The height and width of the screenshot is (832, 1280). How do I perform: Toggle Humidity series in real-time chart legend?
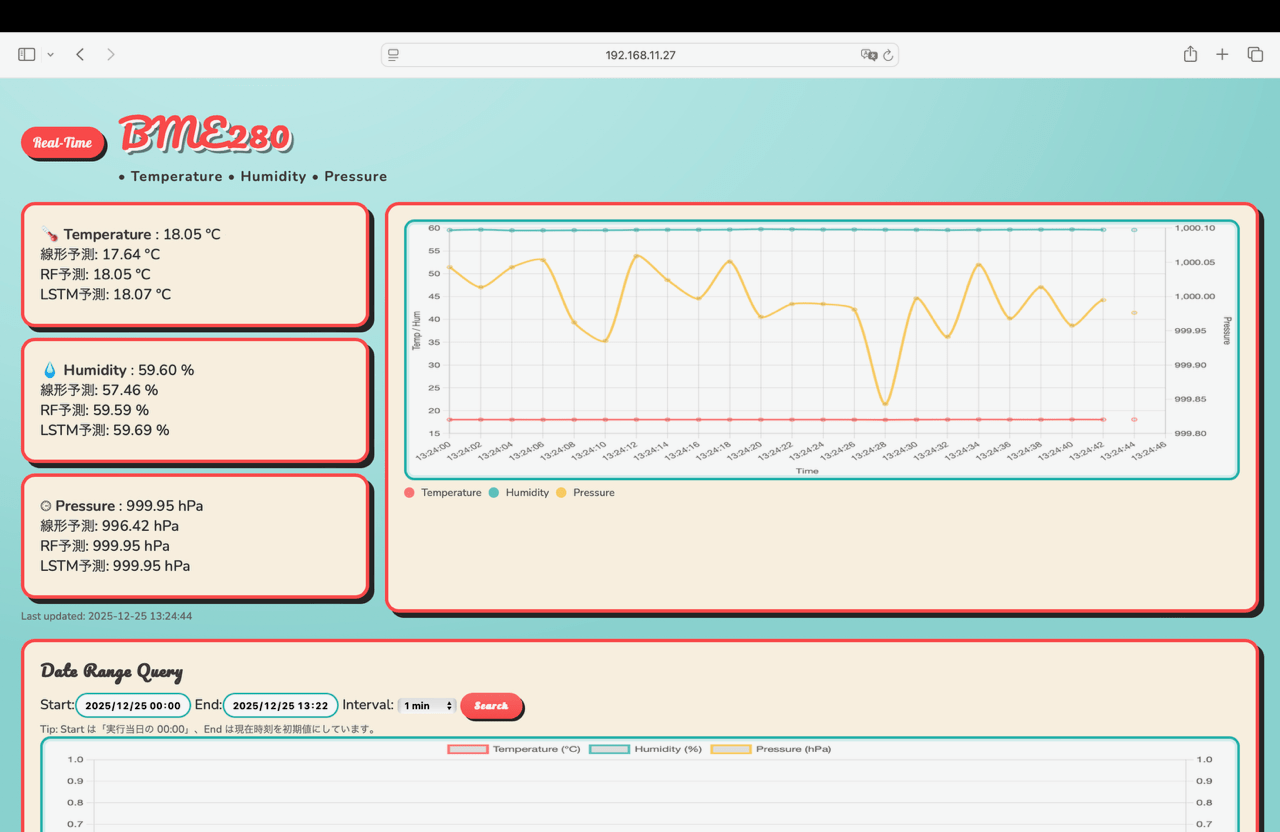[519, 493]
